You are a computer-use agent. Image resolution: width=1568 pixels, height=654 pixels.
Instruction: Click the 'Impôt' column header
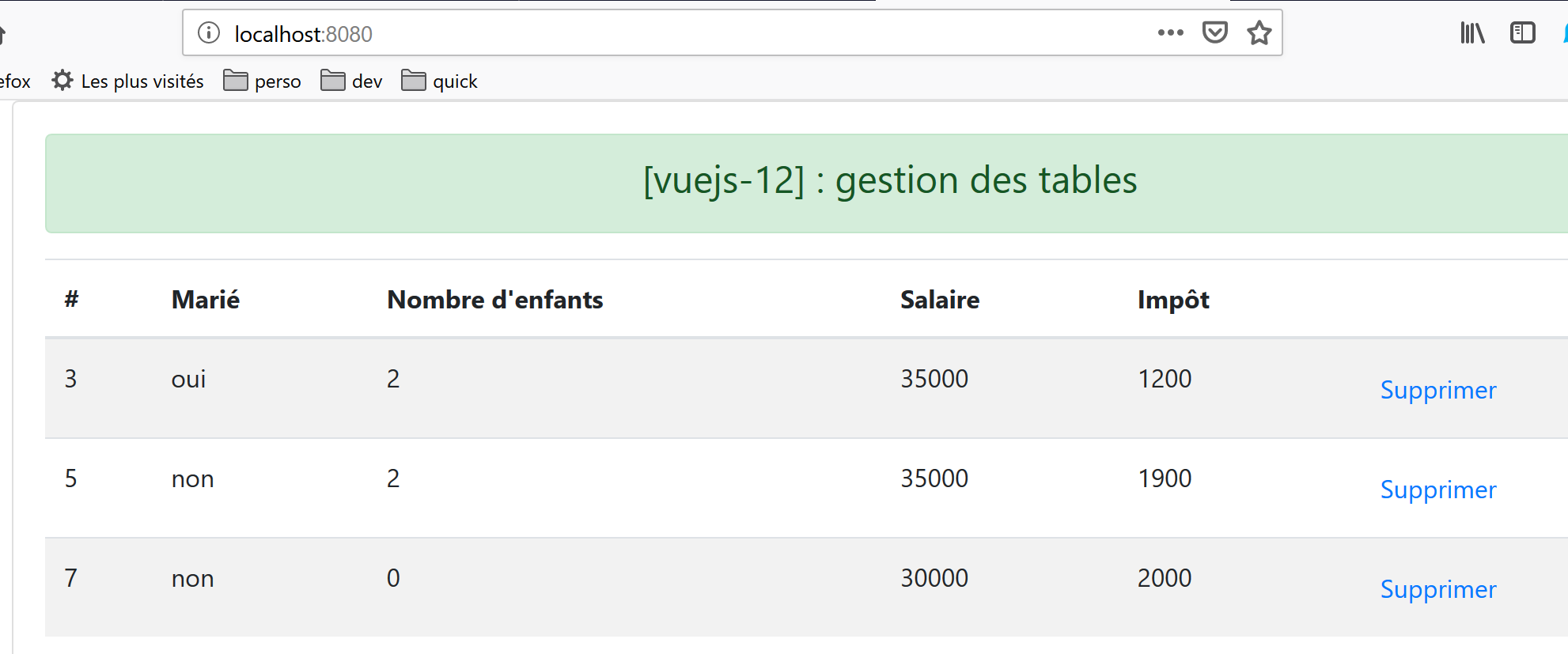pyautogui.click(x=1173, y=300)
